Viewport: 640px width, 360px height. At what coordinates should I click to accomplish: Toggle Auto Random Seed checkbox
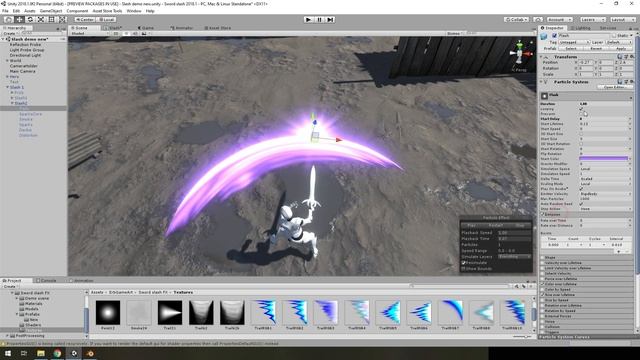[581, 204]
